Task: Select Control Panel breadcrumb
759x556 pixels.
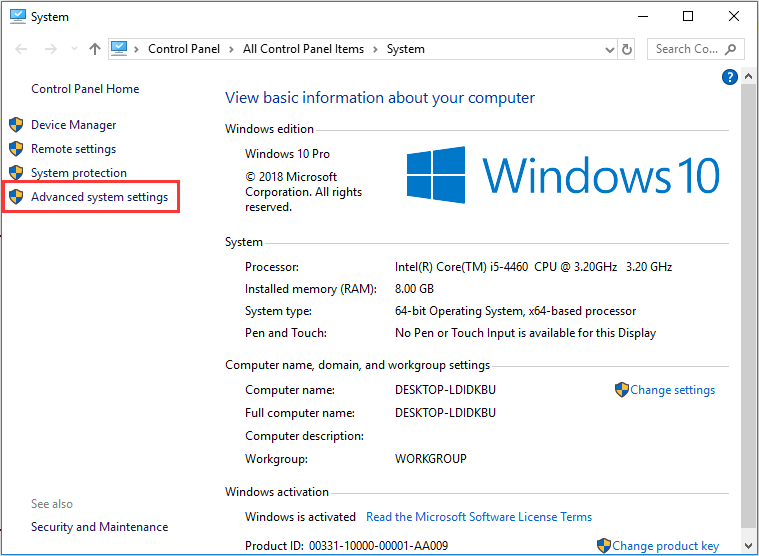Action: [x=183, y=49]
